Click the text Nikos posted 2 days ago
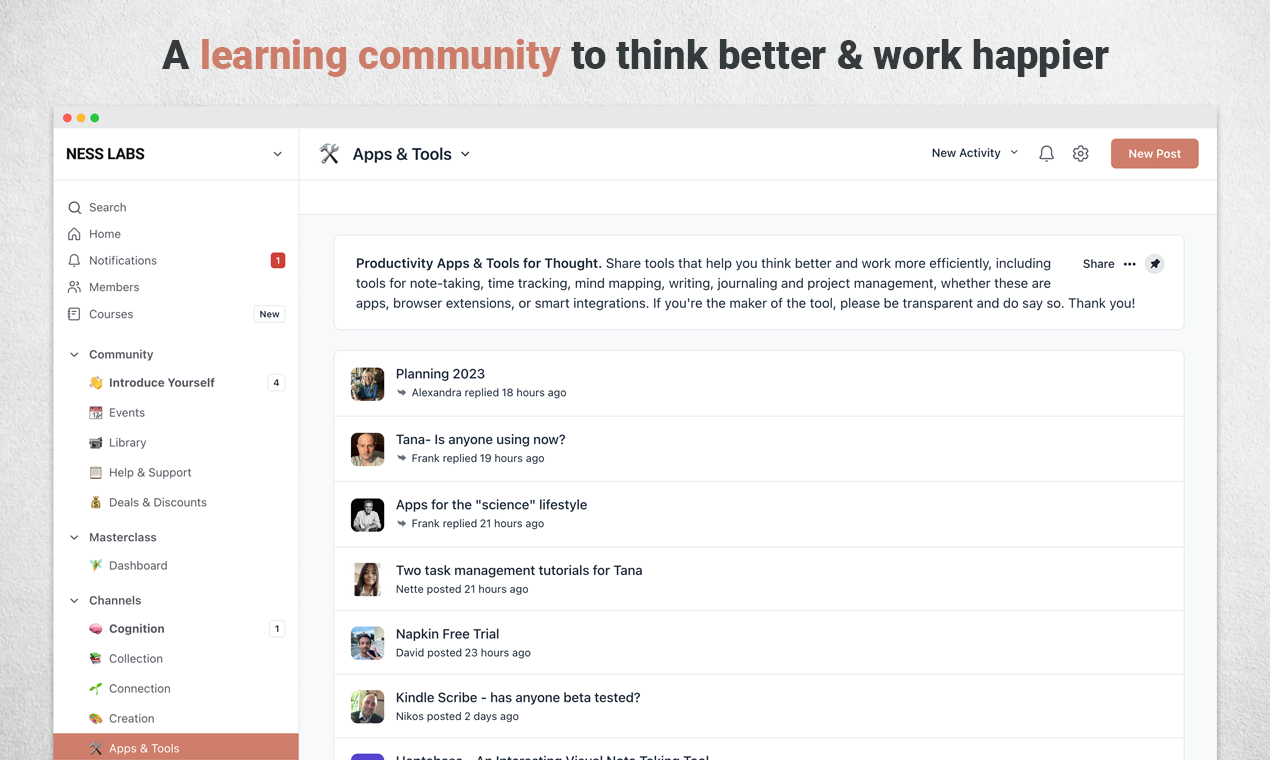This screenshot has height=760, width=1270. pyautogui.click(x=457, y=717)
